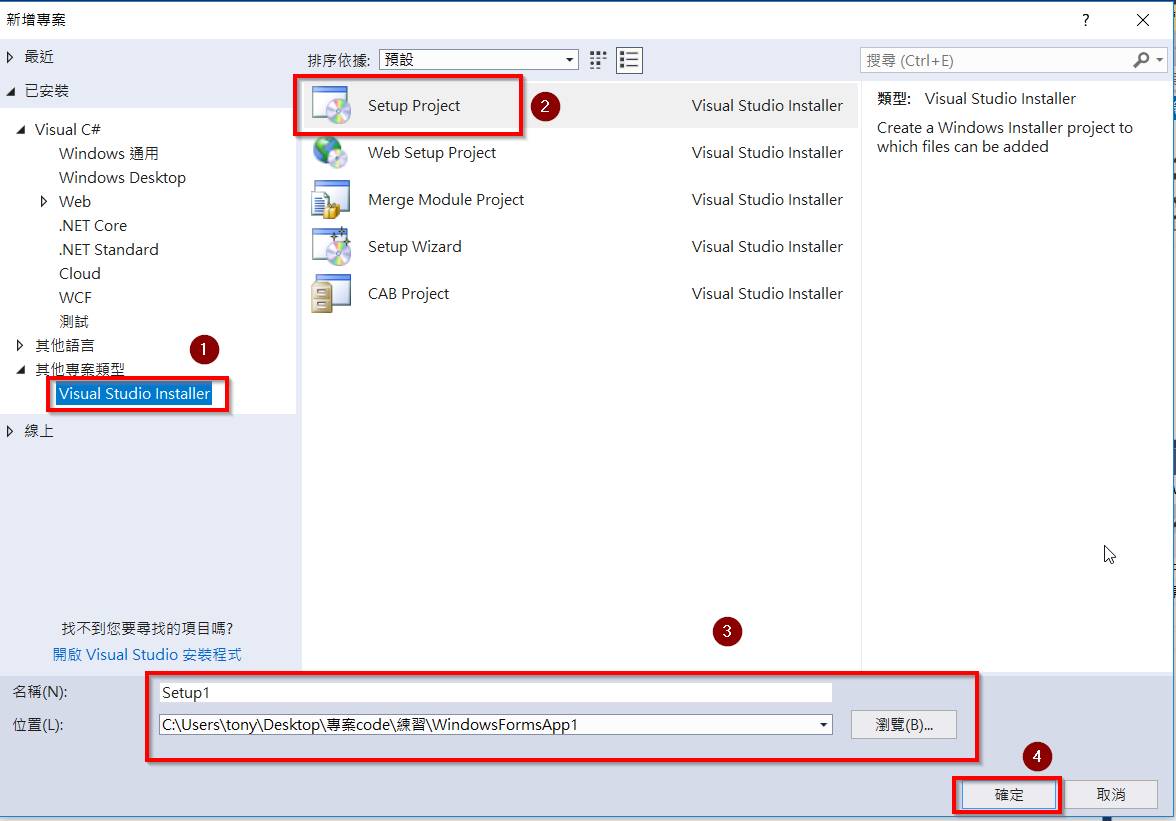Image resolution: width=1176 pixels, height=821 pixels.
Task: Switch to small icons grid view
Action: coord(598,60)
